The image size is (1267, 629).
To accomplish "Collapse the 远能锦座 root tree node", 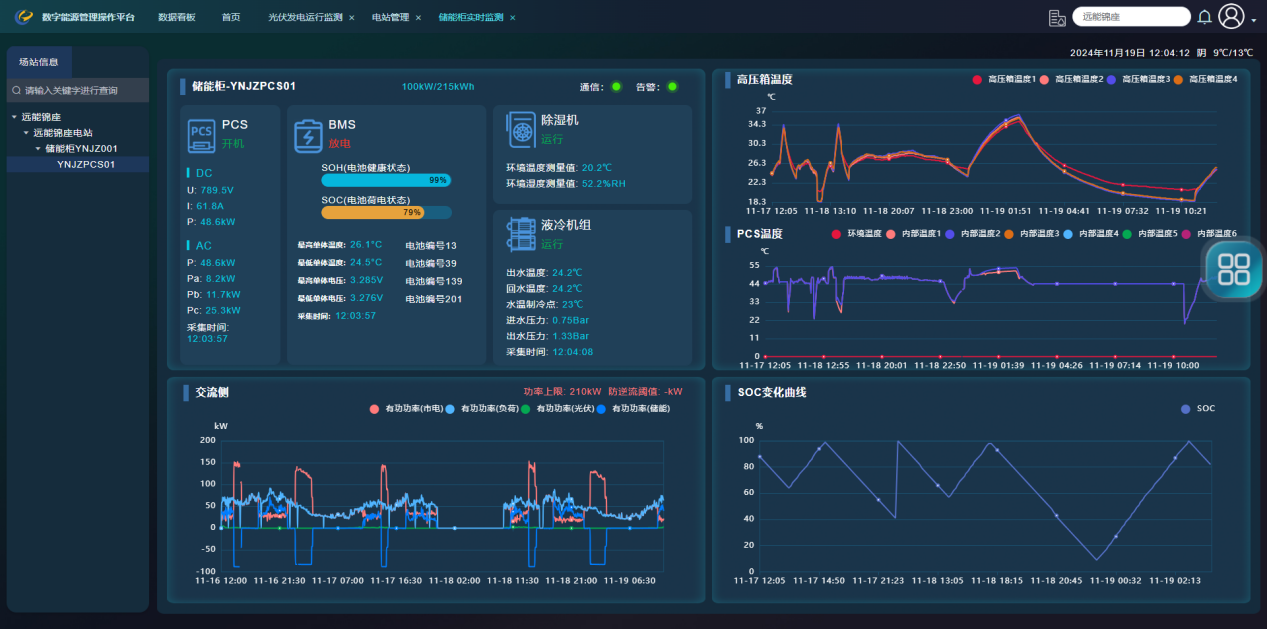I will coord(15,117).
